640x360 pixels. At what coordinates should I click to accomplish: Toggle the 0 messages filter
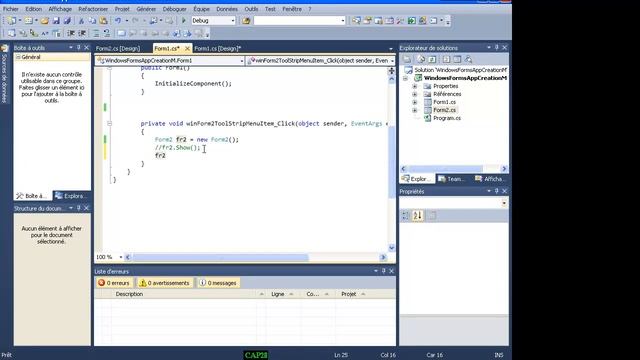218,283
